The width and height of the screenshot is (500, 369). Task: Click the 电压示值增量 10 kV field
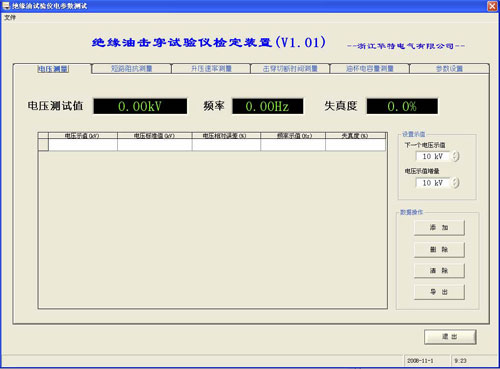[433, 183]
